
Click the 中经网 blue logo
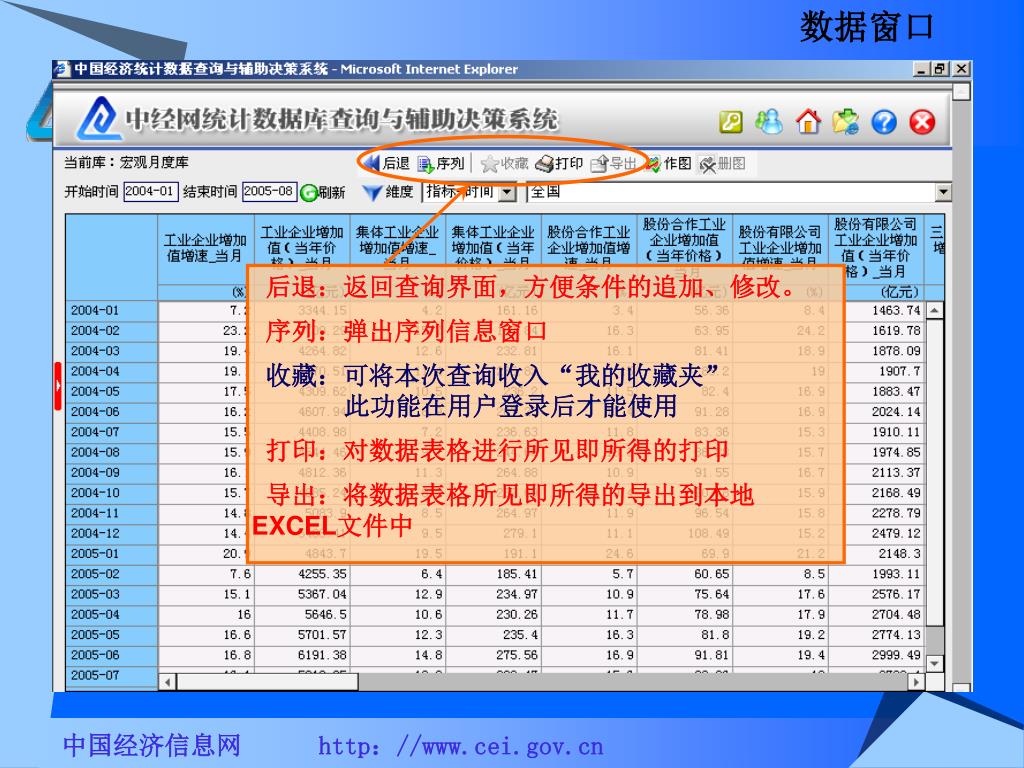[x=99, y=119]
